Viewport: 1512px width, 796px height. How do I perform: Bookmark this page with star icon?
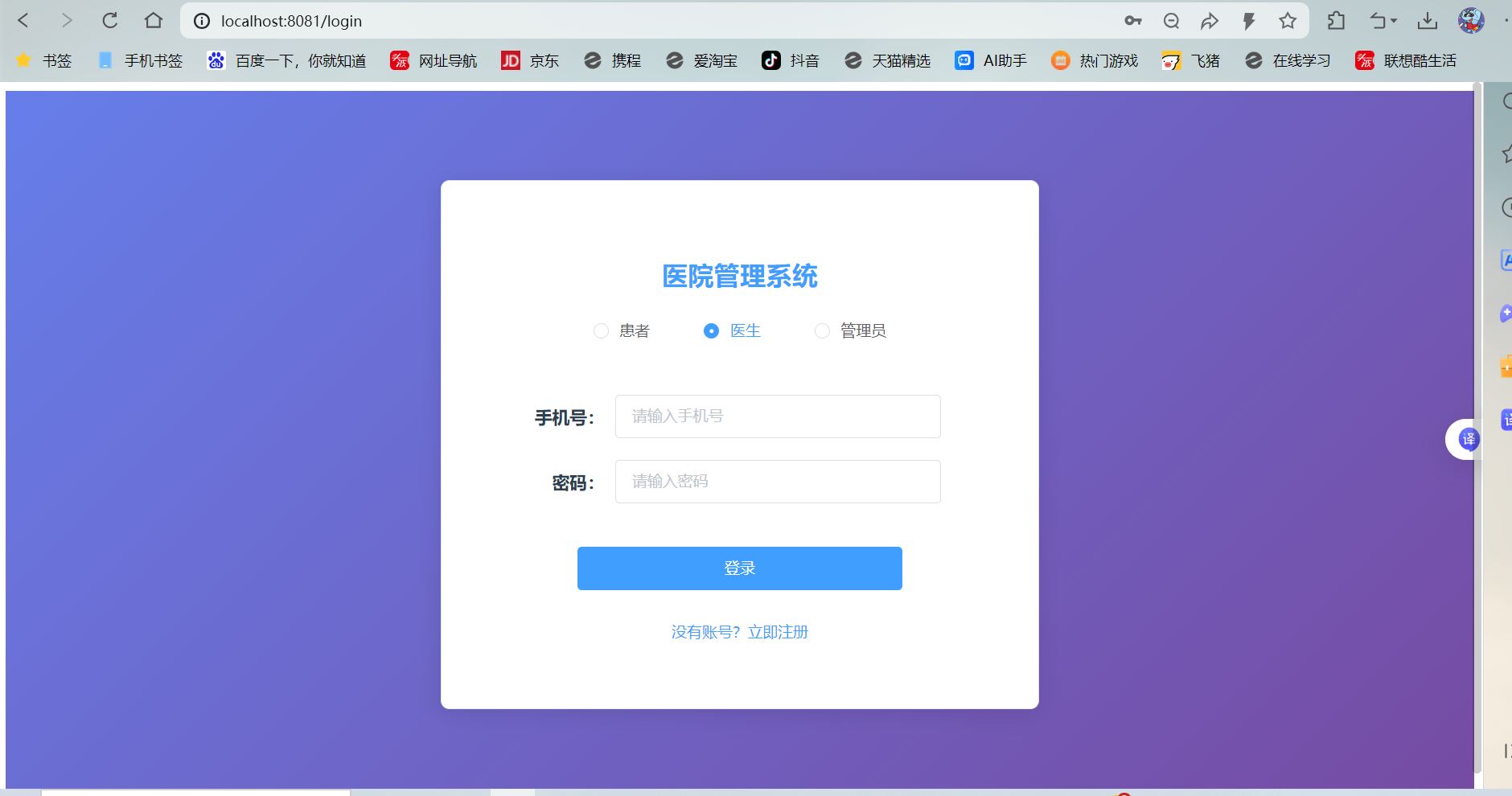(x=1288, y=21)
